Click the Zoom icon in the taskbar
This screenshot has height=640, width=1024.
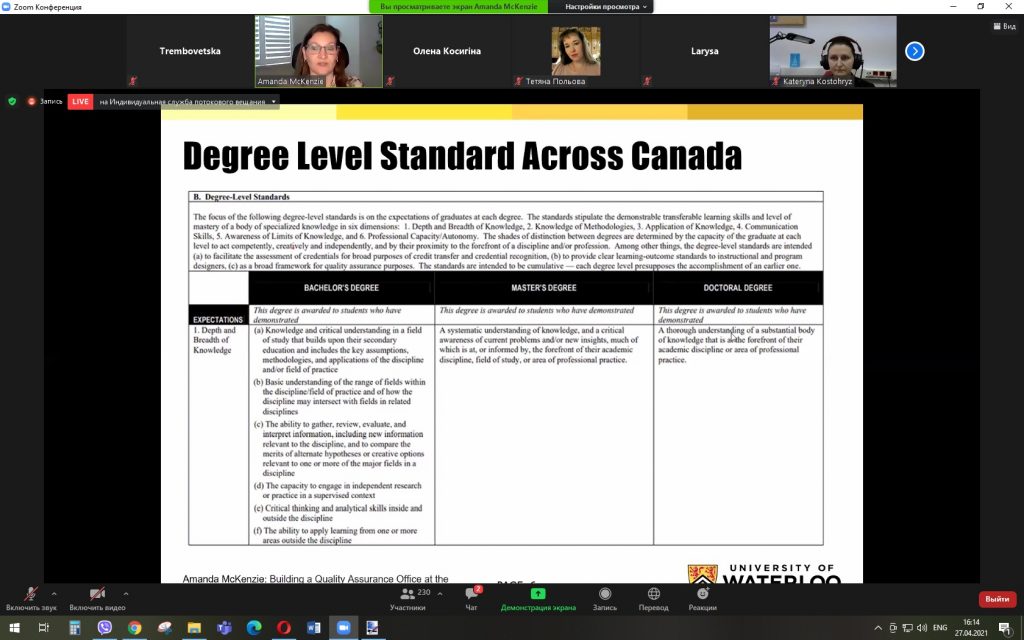tap(344, 628)
